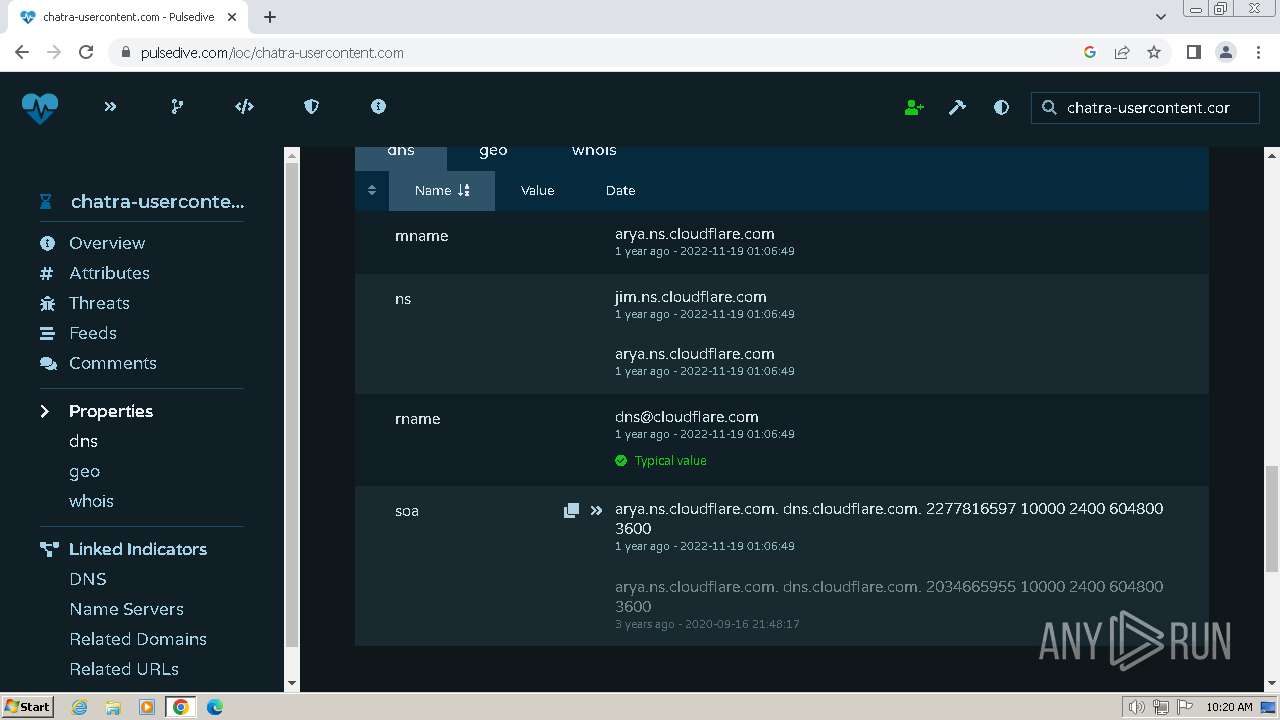1280x720 pixels.
Task: Open the Windows Start menu
Action: click(x=27, y=706)
